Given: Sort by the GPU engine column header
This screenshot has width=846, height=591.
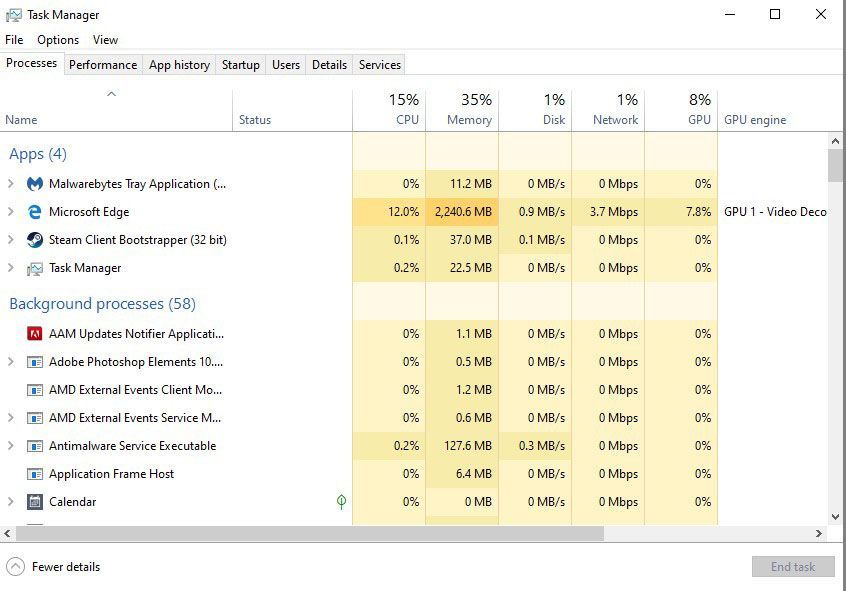Looking at the screenshot, I should point(773,110).
